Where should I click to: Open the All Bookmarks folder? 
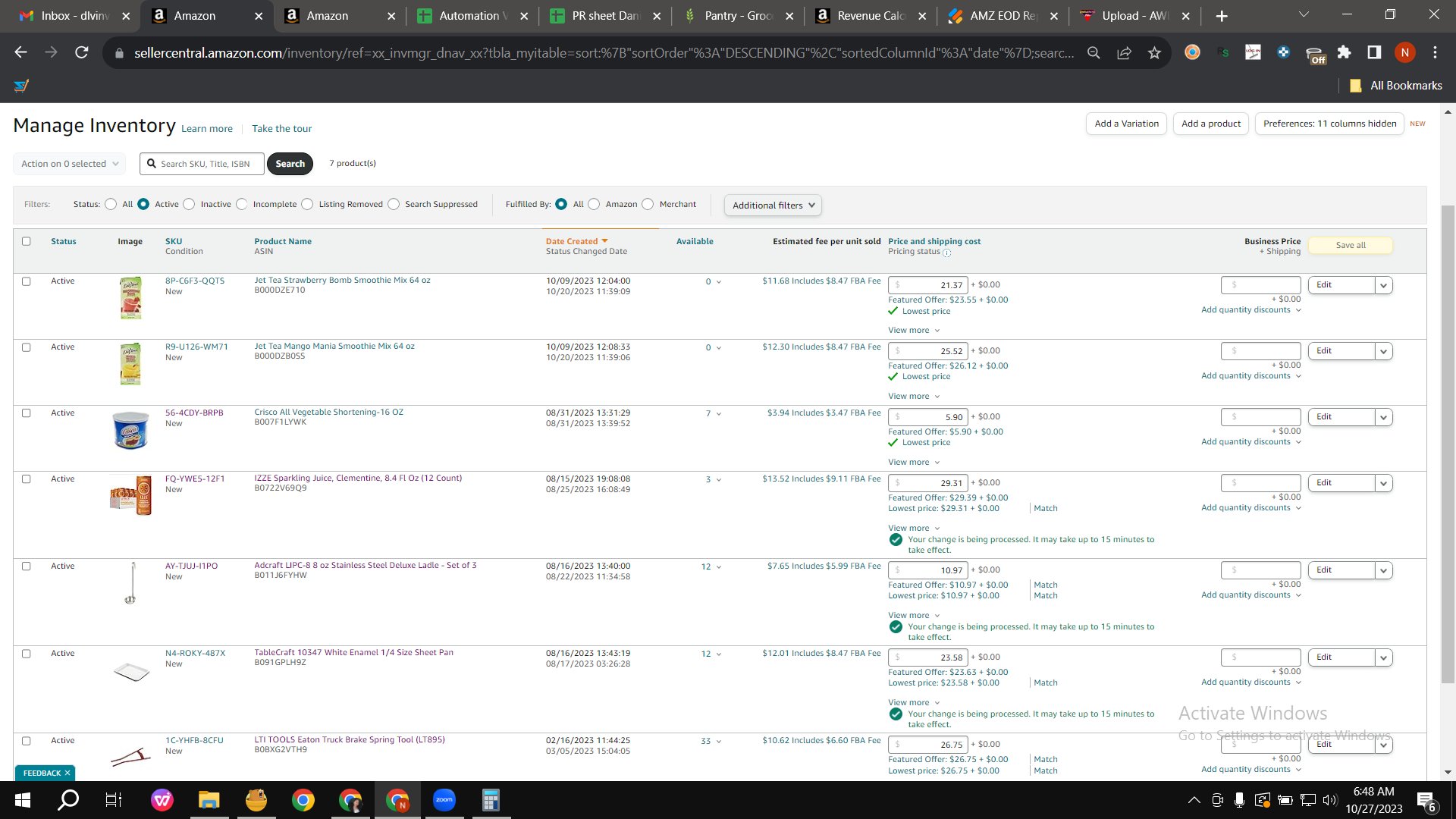click(x=1396, y=86)
